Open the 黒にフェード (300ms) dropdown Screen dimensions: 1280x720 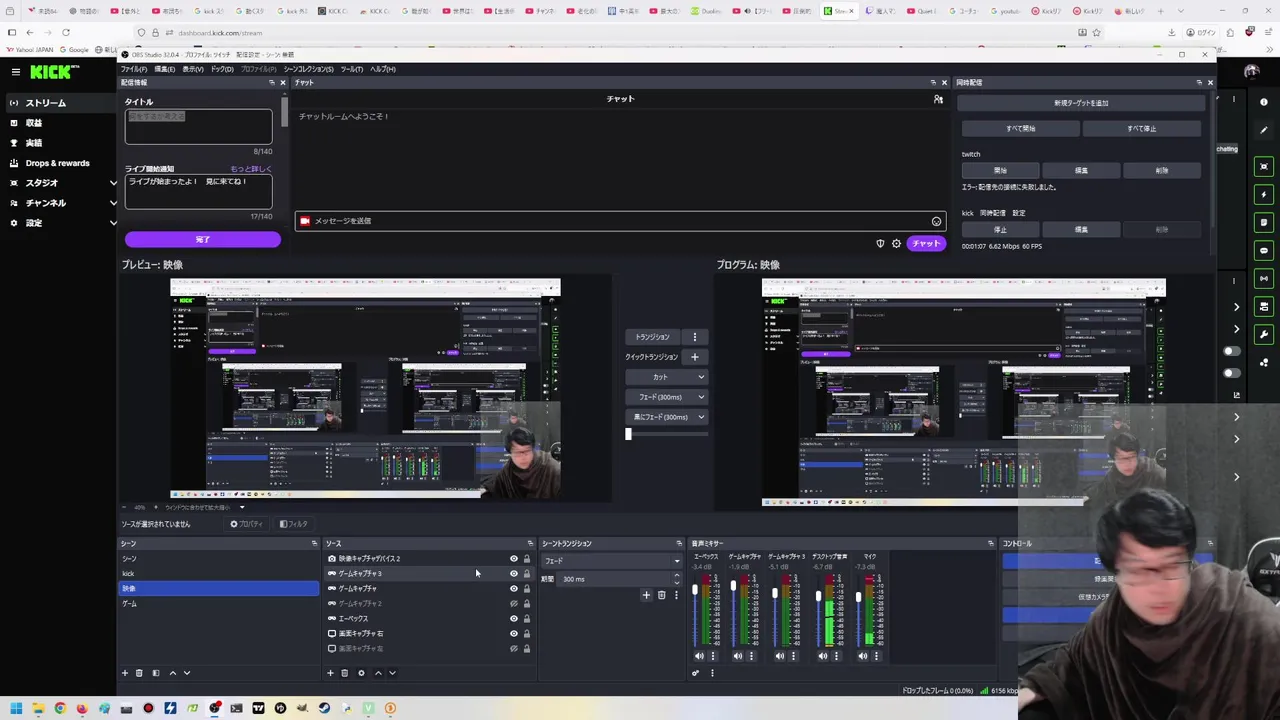coord(666,417)
